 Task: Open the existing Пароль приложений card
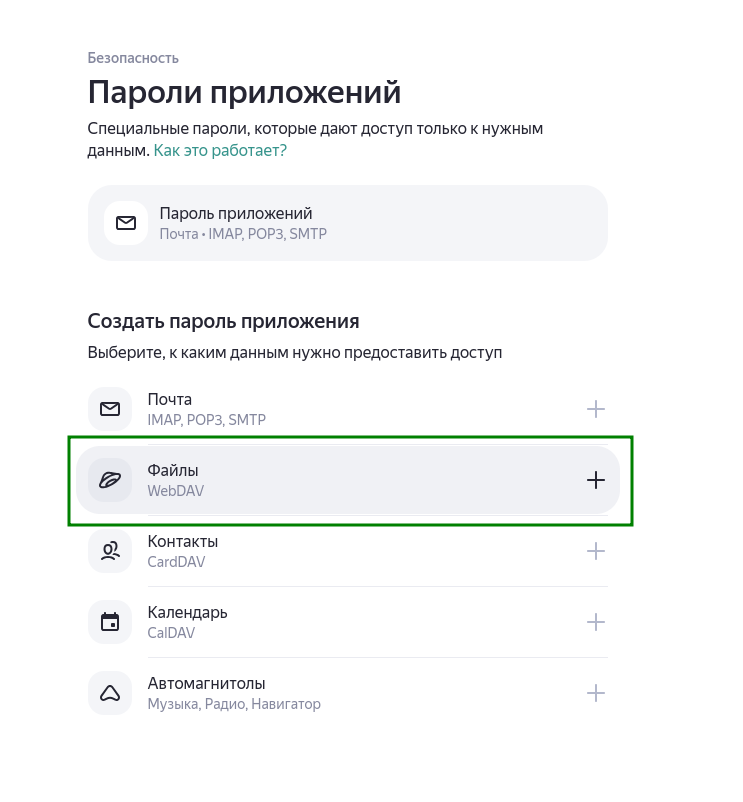click(x=347, y=223)
